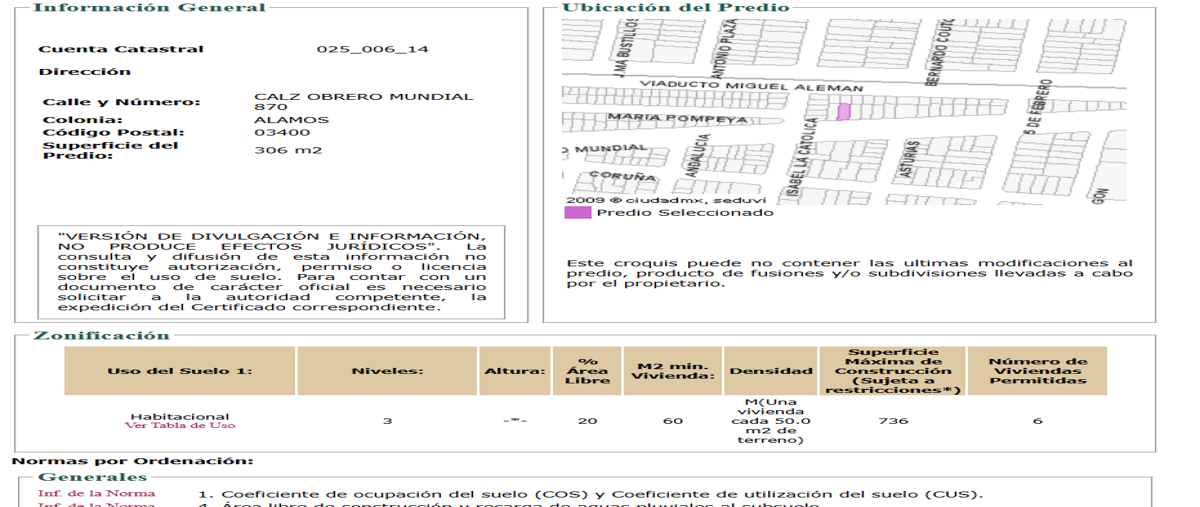
Task: Click Superficie Máxima de Construcción header
Action: click(893, 371)
